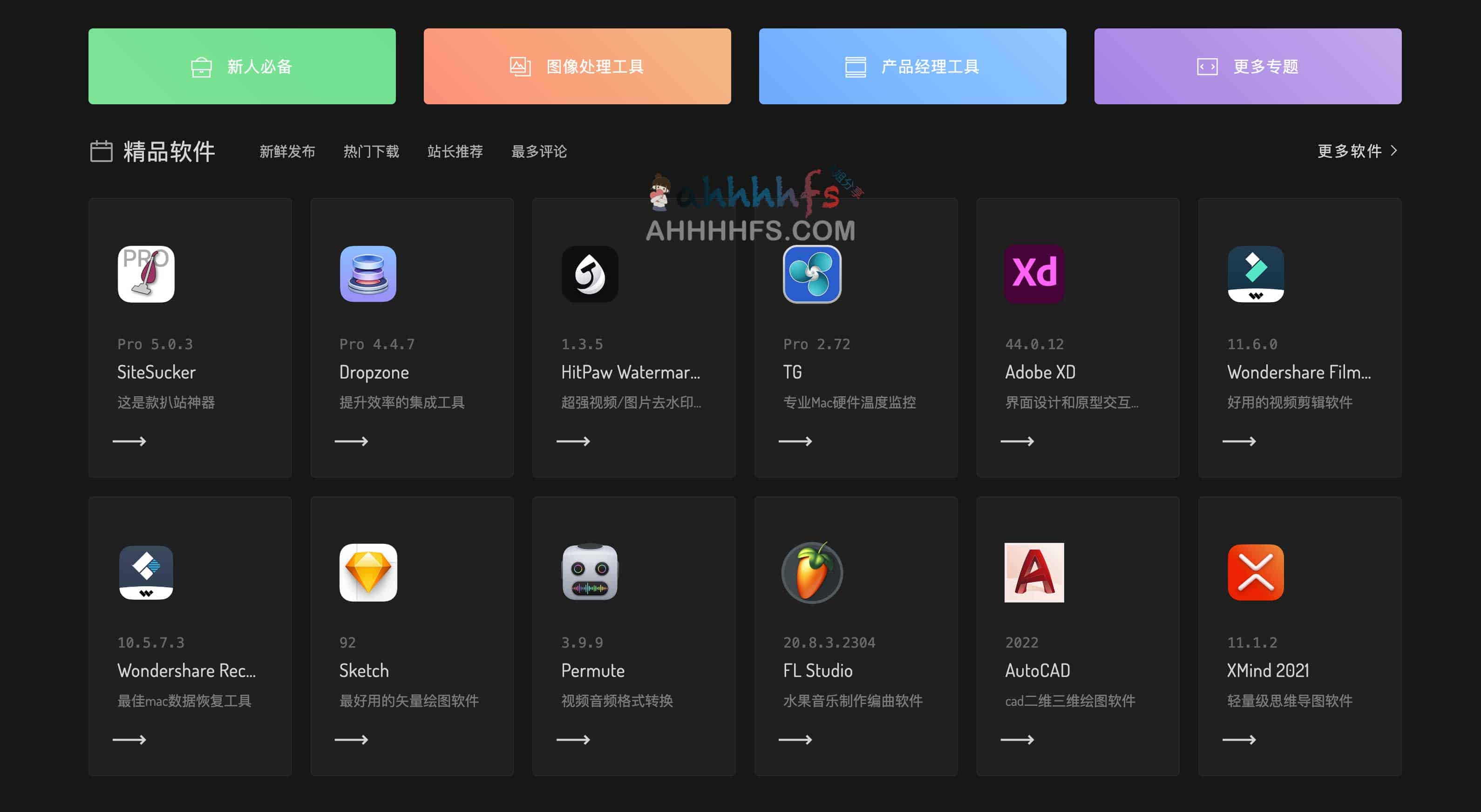Switch to the 最多评论 tab

click(x=539, y=152)
